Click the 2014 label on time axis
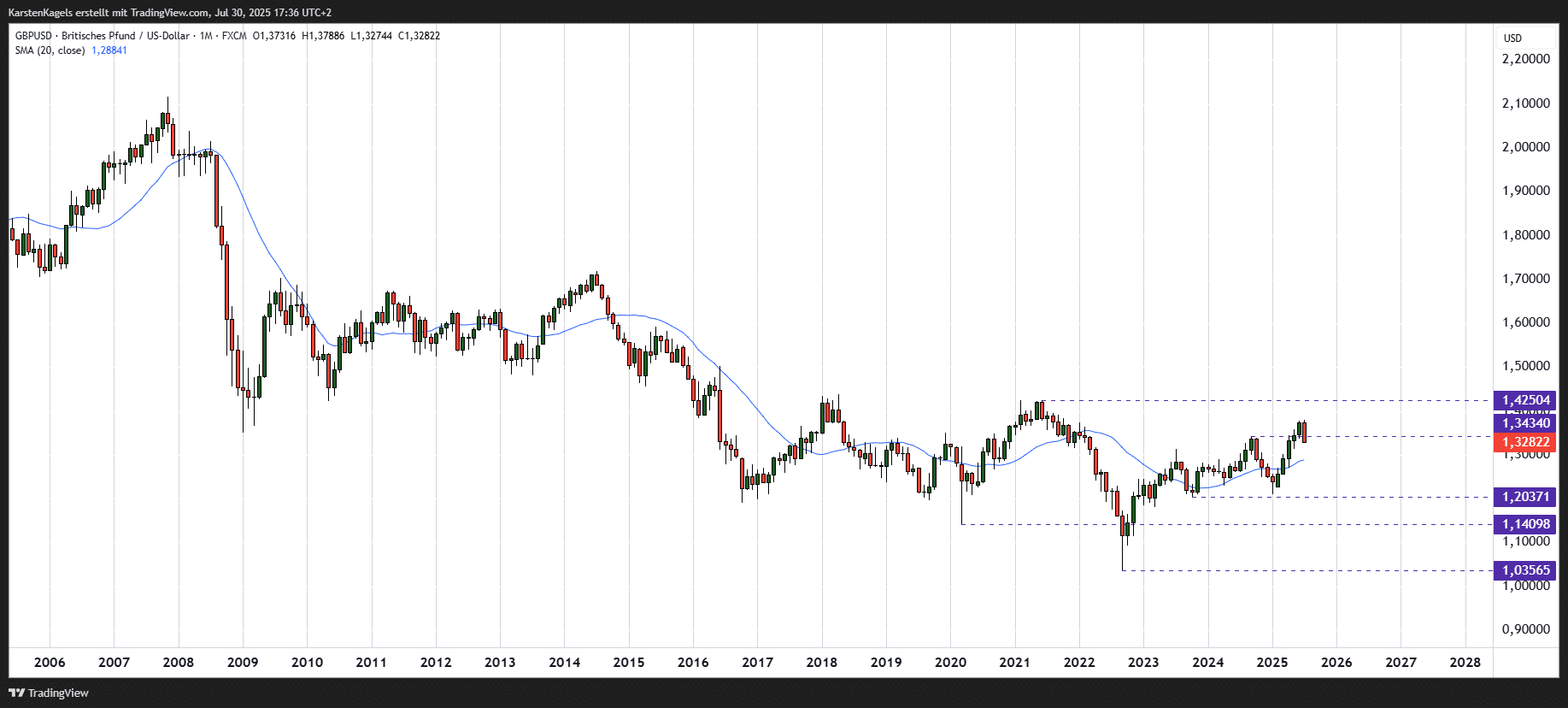Screen dimensions: 1568x708 [x=564, y=662]
